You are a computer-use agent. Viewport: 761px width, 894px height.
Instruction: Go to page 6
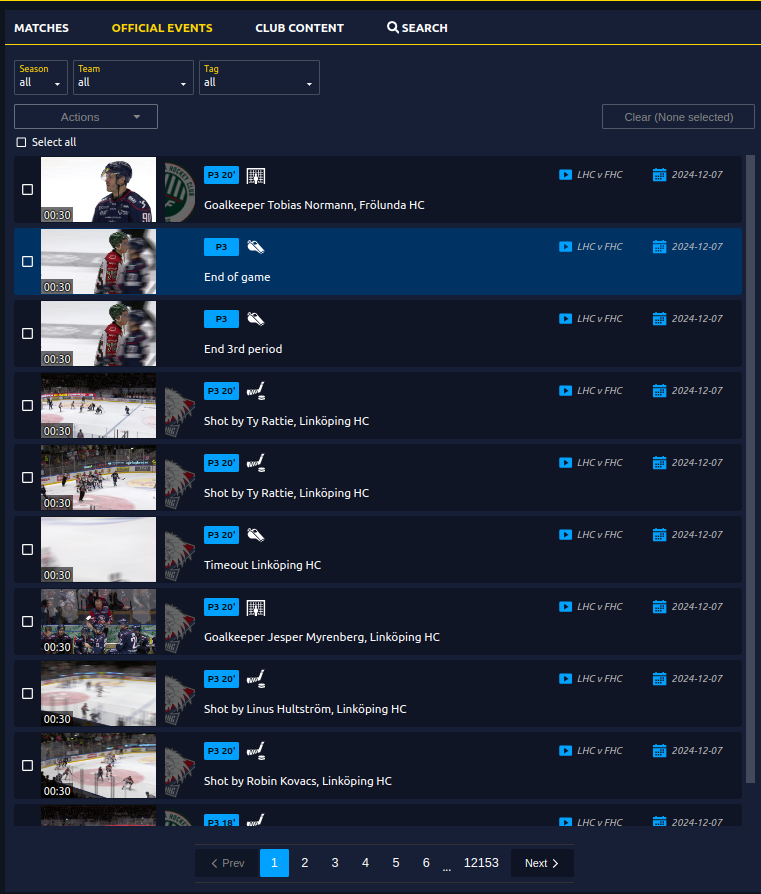coord(426,863)
